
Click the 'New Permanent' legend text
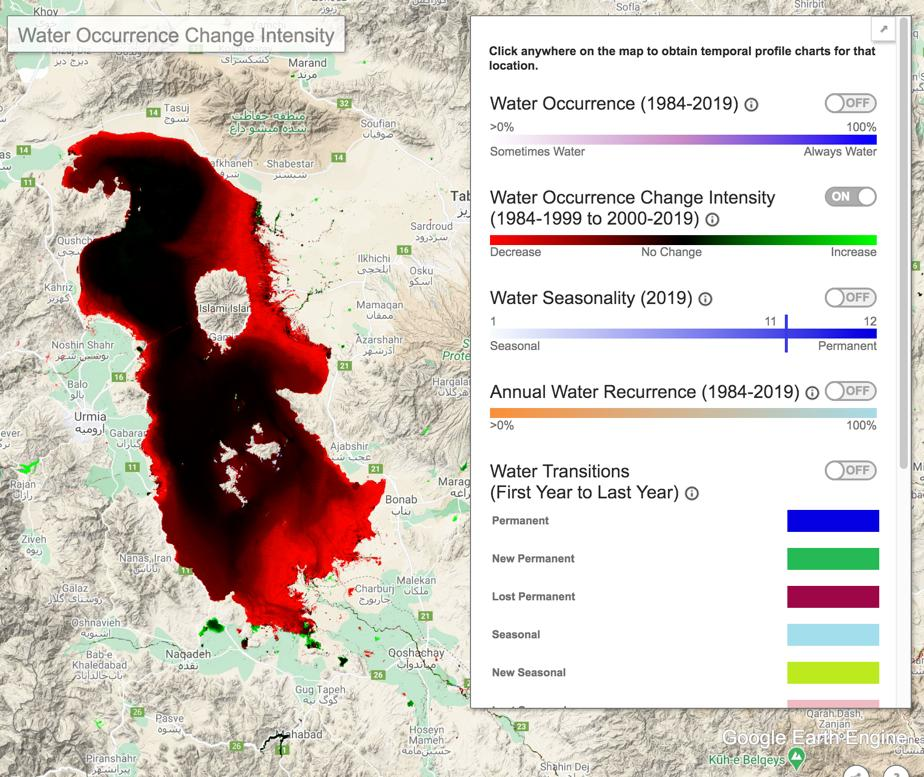pos(533,558)
